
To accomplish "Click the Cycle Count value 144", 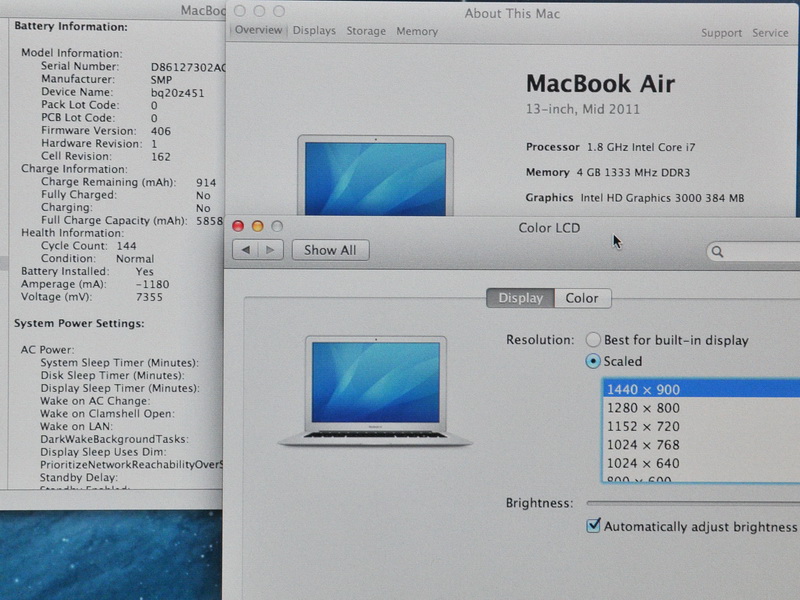I will [127, 246].
